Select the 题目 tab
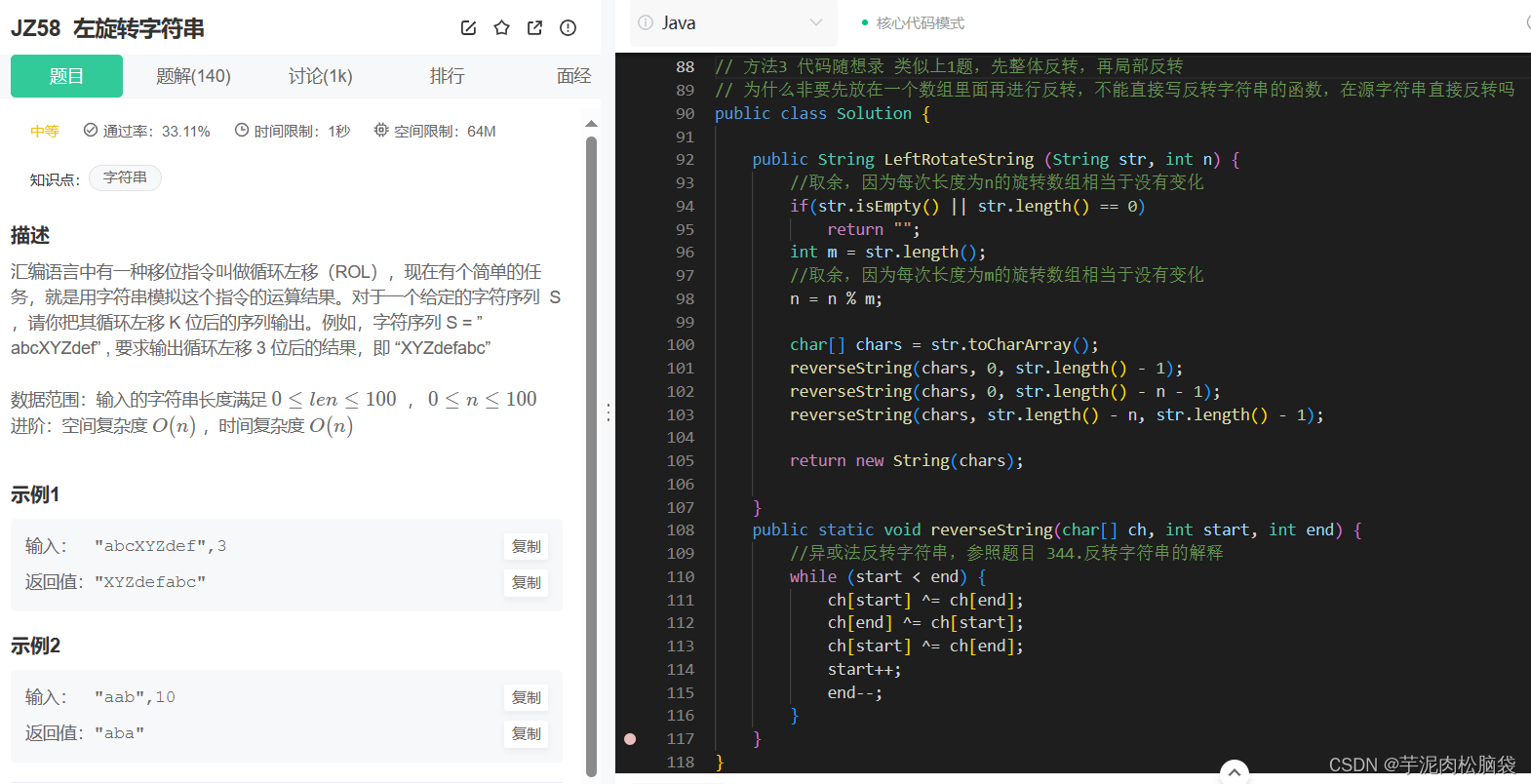The image size is (1531, 784). pos(66,76)
